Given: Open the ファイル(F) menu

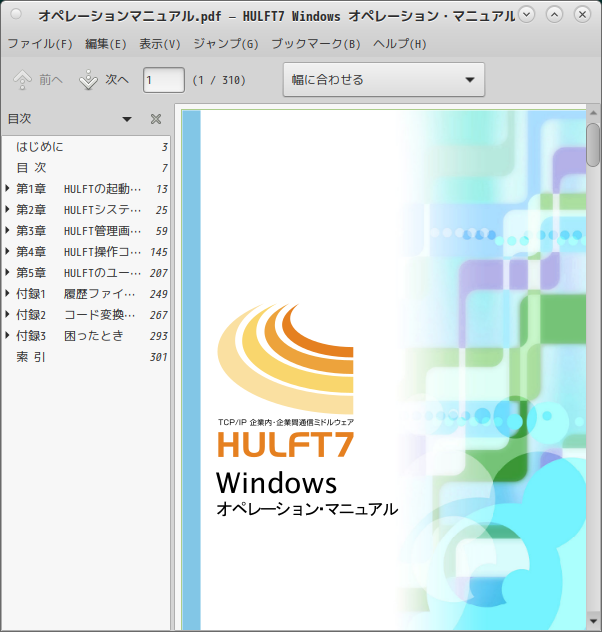Looking at the screenshot, I should (x=40, y=44).
